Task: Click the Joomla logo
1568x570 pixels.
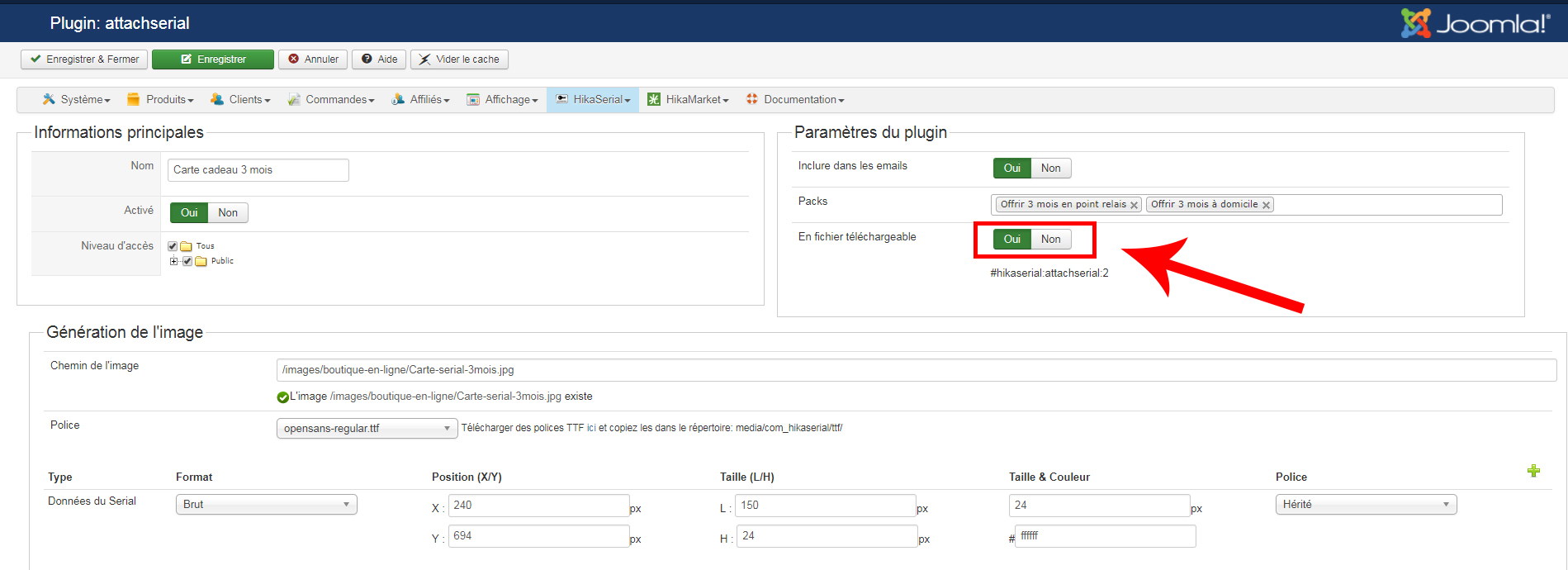Action: tap(1476, 23)
